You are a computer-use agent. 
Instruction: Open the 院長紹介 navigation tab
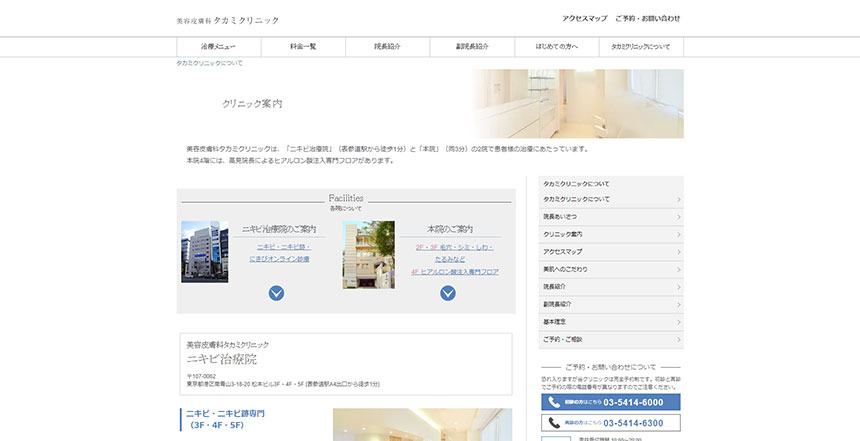pyautogui.click(x=388, y=47)
